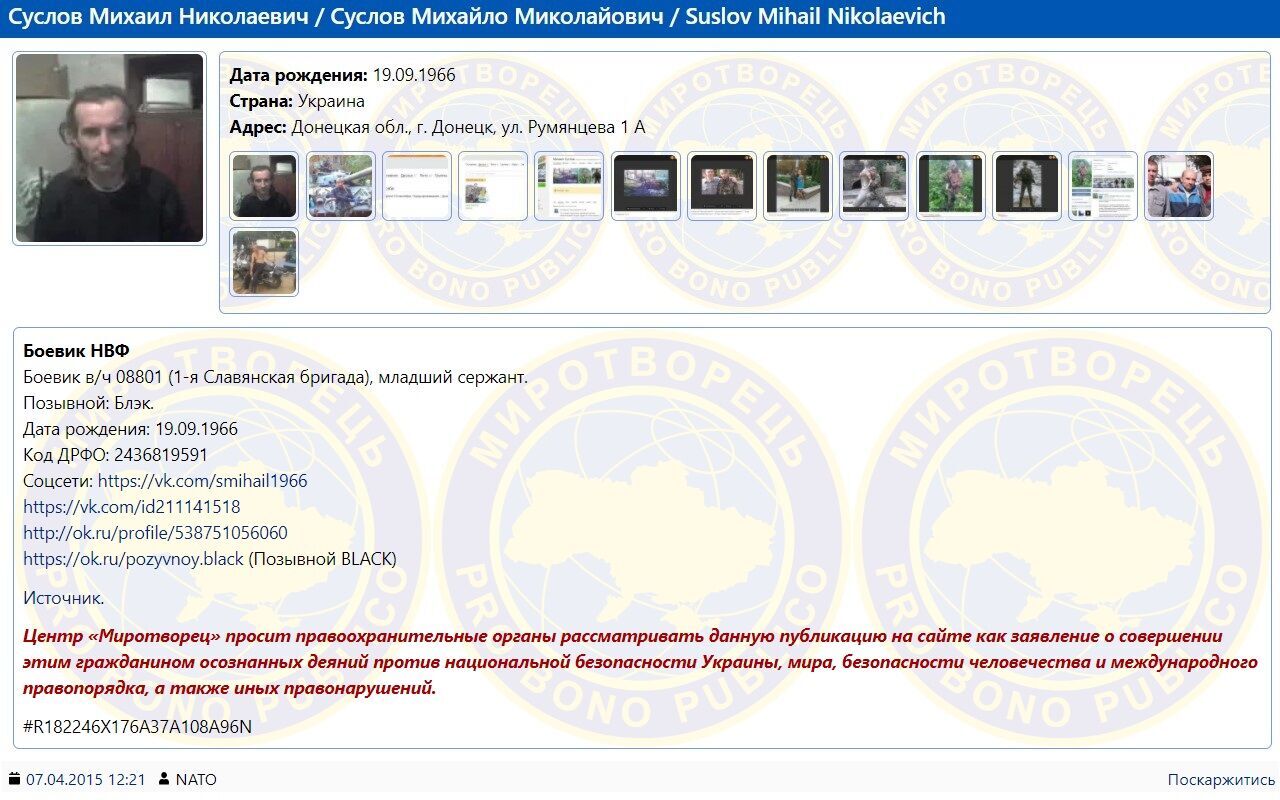
Task: Open the small seated-man portrait gallery thumbnail
Action: tap(264, 186)
